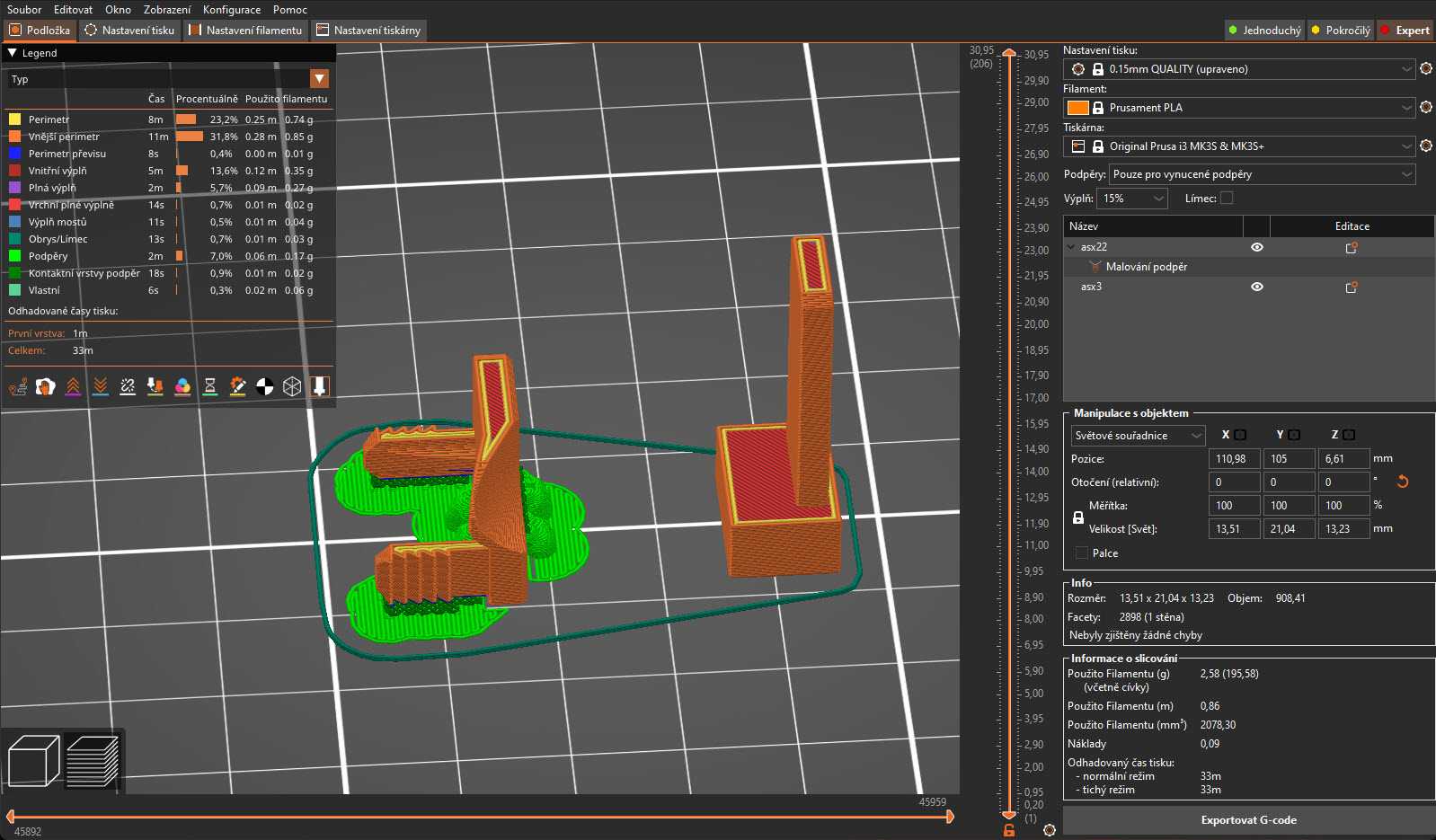Open the Typ legend view dropdown
Screen dimensions: 1436x840
[x=169, y=79]
